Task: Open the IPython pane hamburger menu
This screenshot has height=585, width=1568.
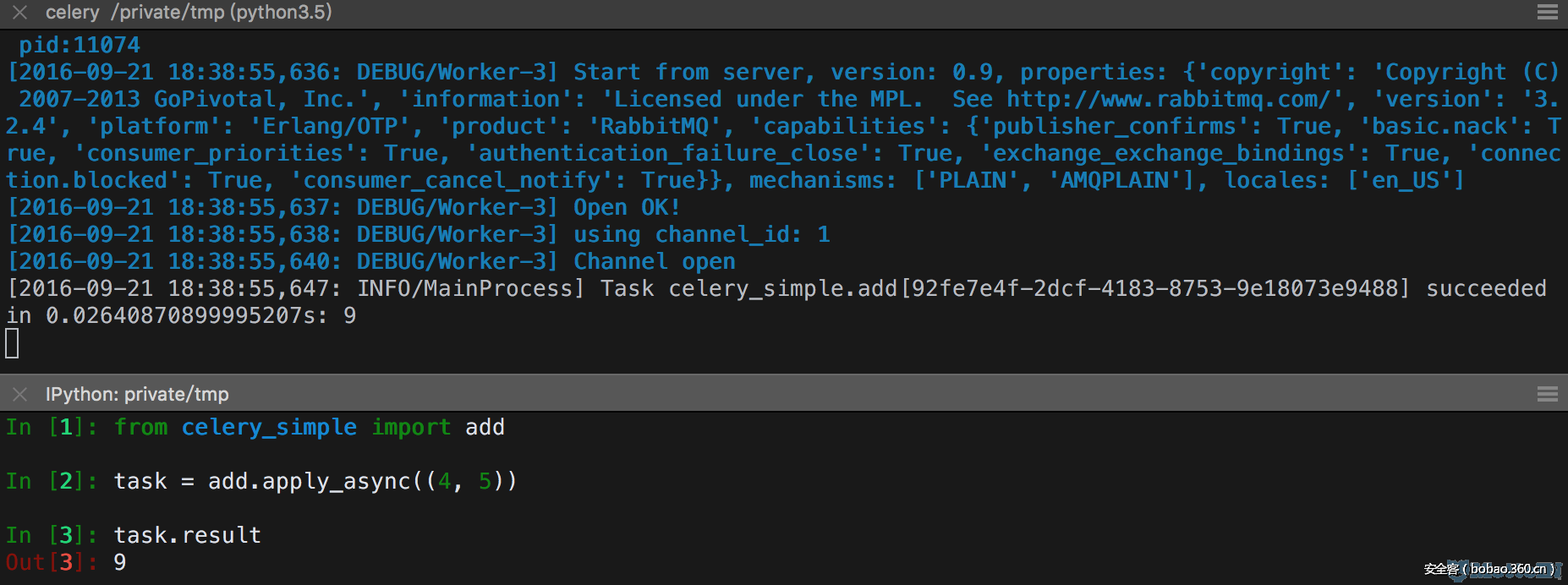Action: coord(1547,394)
